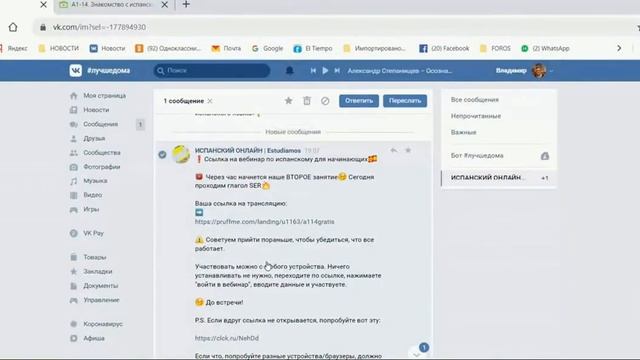Open НОВОСТИ bookmark folder
Viewport: 640px width, 360px height.
click(x=58, y=48)
